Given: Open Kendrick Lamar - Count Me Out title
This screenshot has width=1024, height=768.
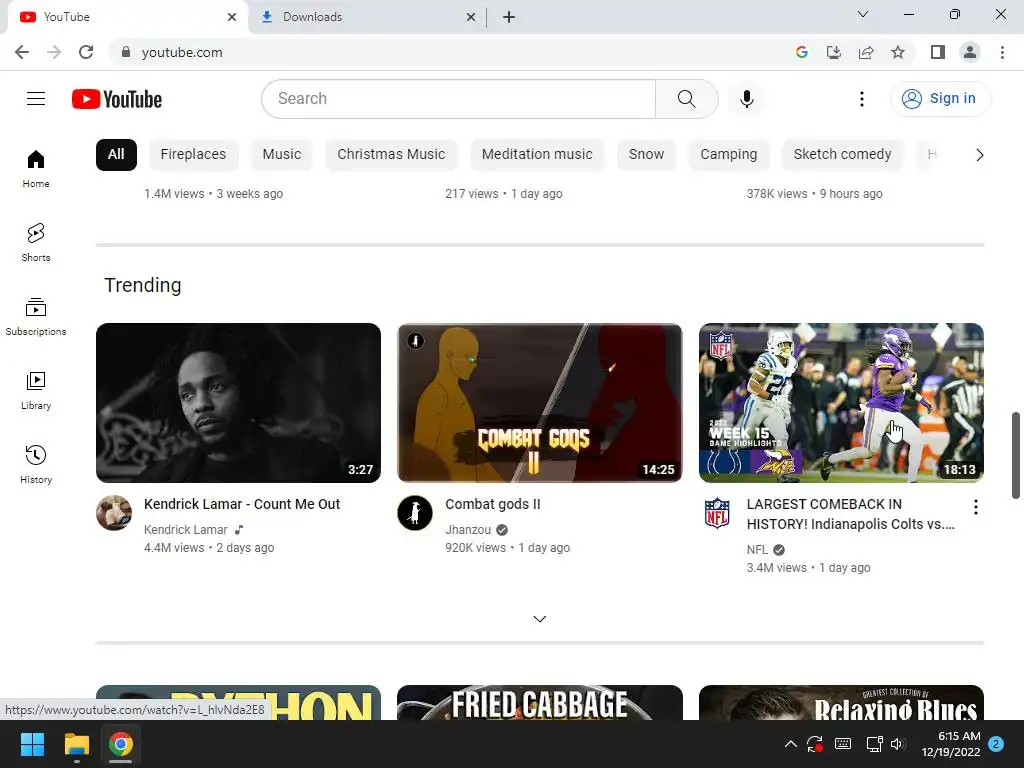Looking at the screenshot, I should pos(242,504).
